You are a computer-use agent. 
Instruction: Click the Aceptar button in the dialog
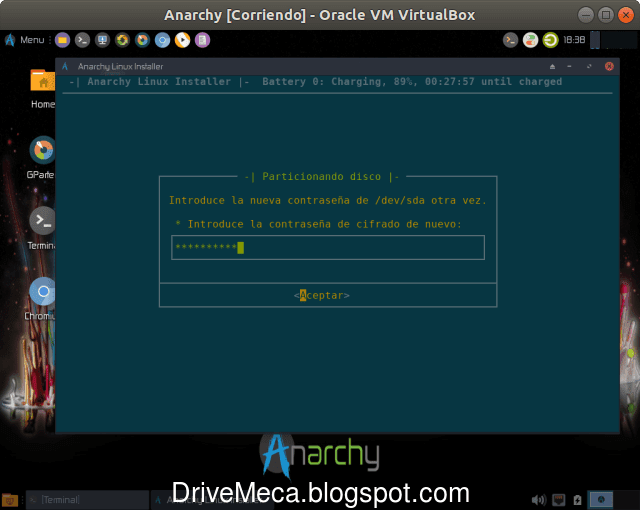pyautogui.click(x=322, y=295)
